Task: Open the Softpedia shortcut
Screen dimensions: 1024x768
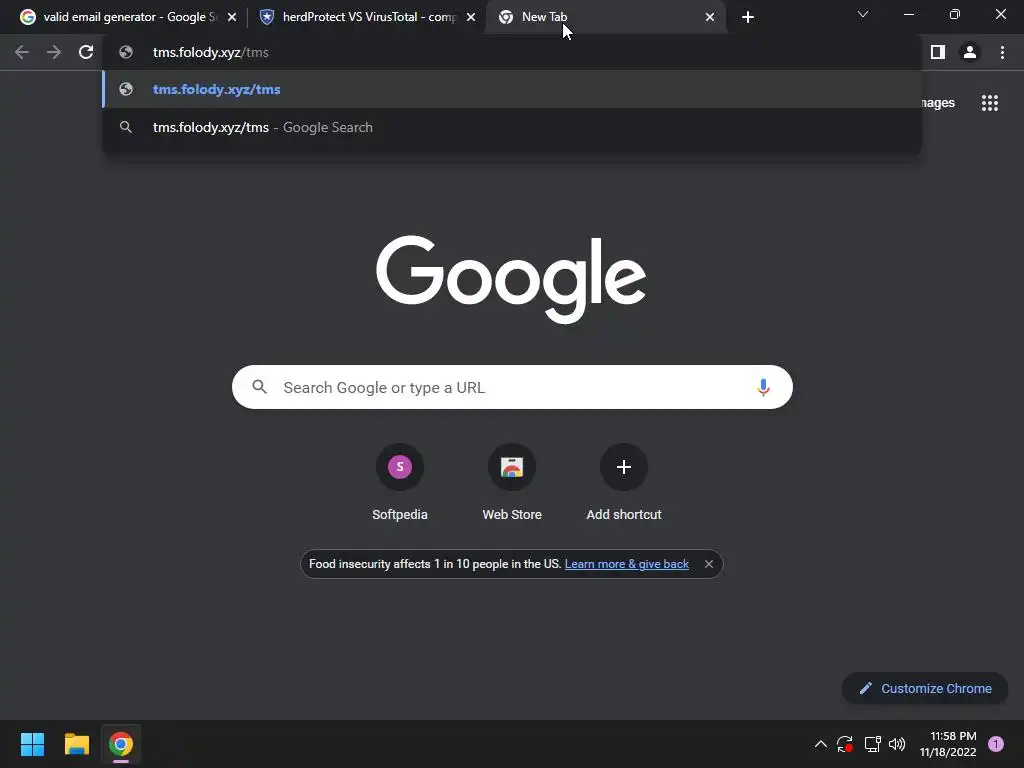Action: coord(400,482)
